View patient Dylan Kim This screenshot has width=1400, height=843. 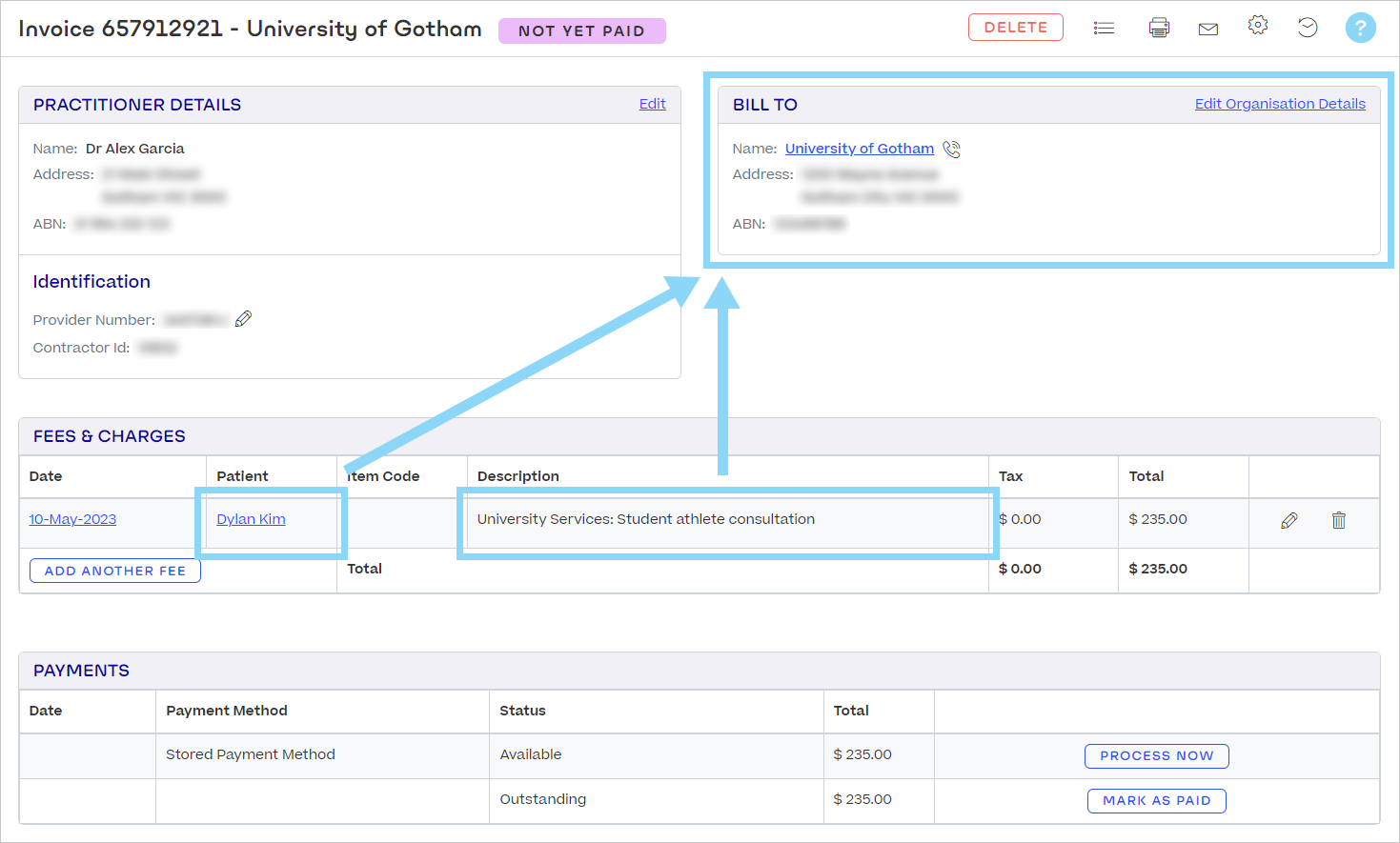coord(250,519)
